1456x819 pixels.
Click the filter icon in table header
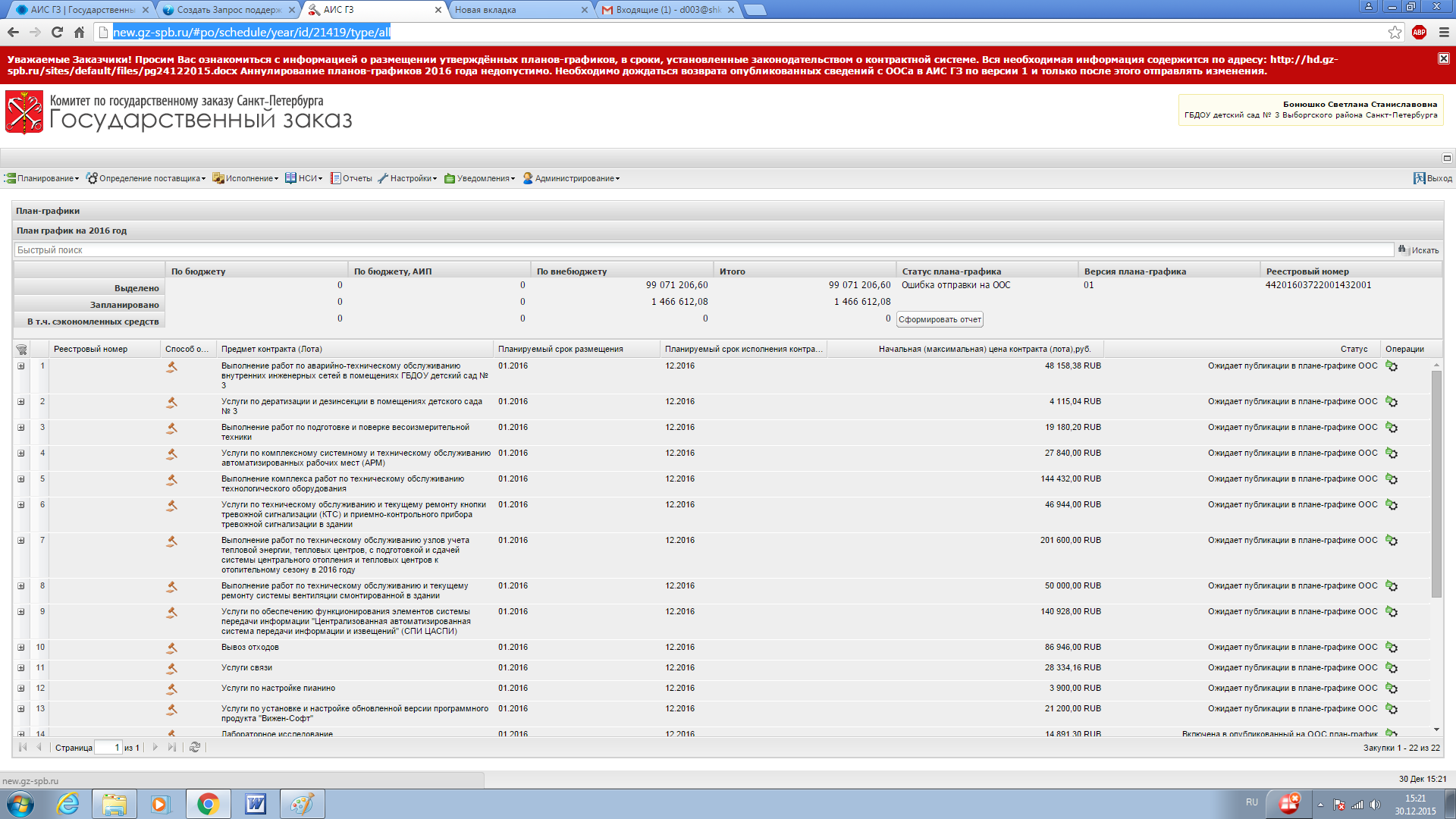point(21,350)
